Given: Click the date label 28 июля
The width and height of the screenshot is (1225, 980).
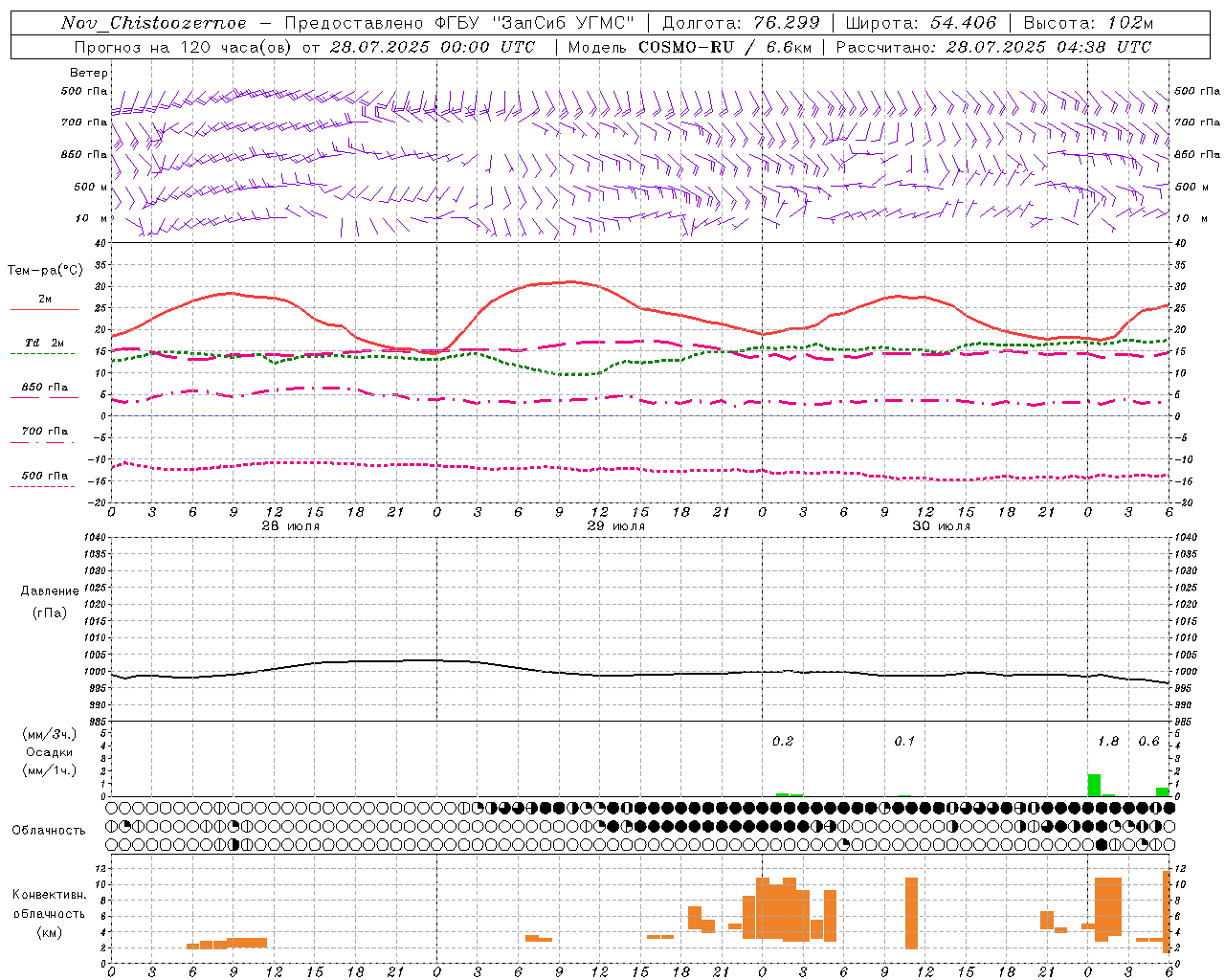Looking at the screenshot, I should click(x=290, y=525).
